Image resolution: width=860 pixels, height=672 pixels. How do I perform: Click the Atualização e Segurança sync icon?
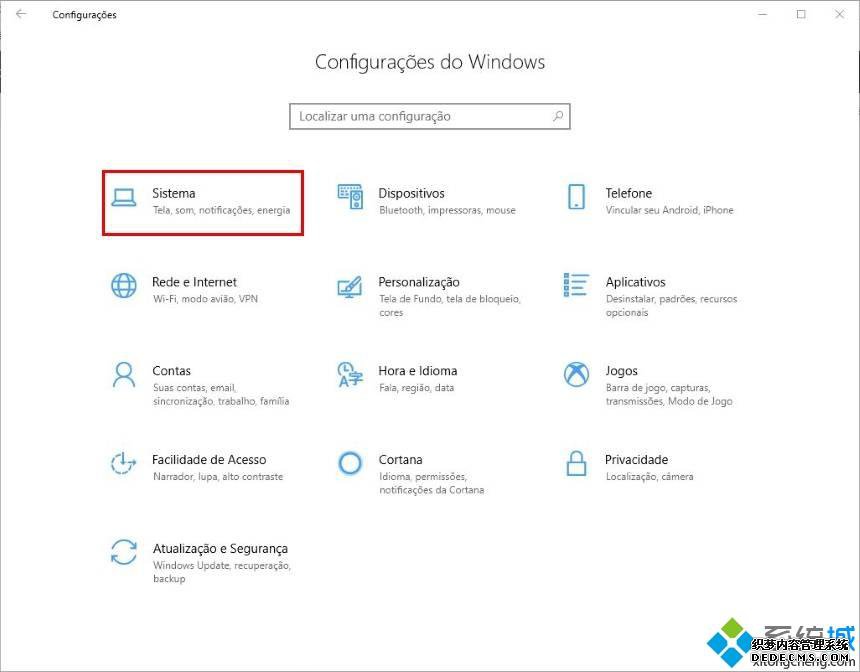[x=124, y=552]
